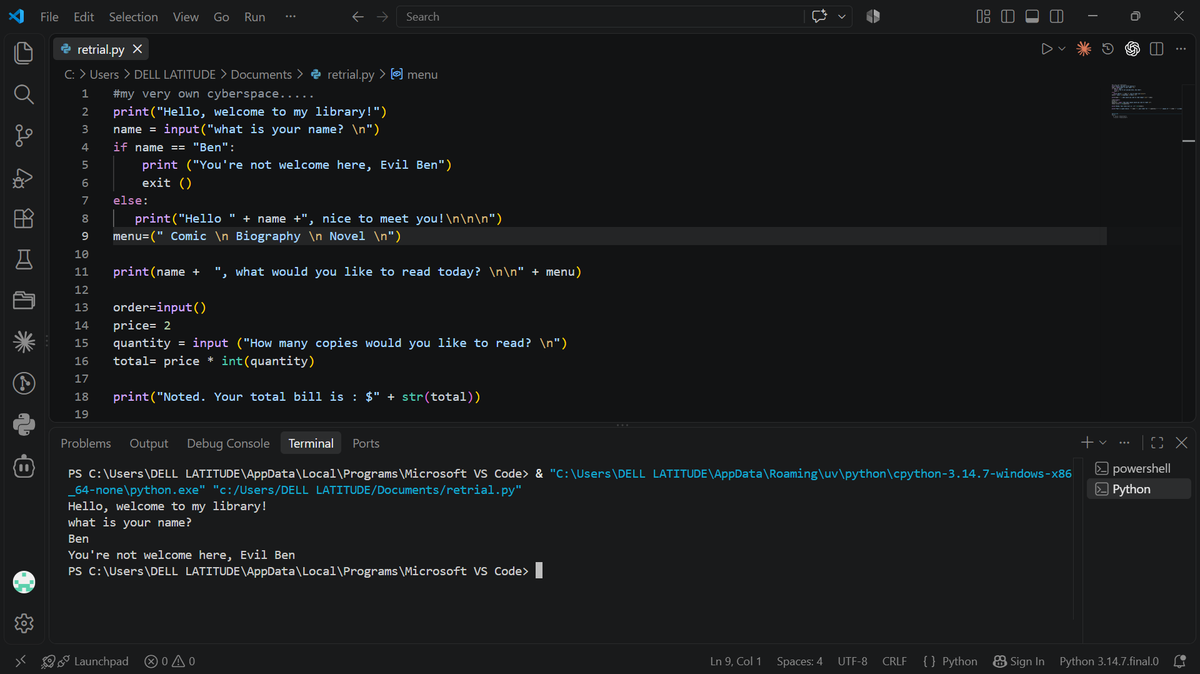1200x674 pixels.
Task: Close the terminal panel
Action: (1181, 443)
